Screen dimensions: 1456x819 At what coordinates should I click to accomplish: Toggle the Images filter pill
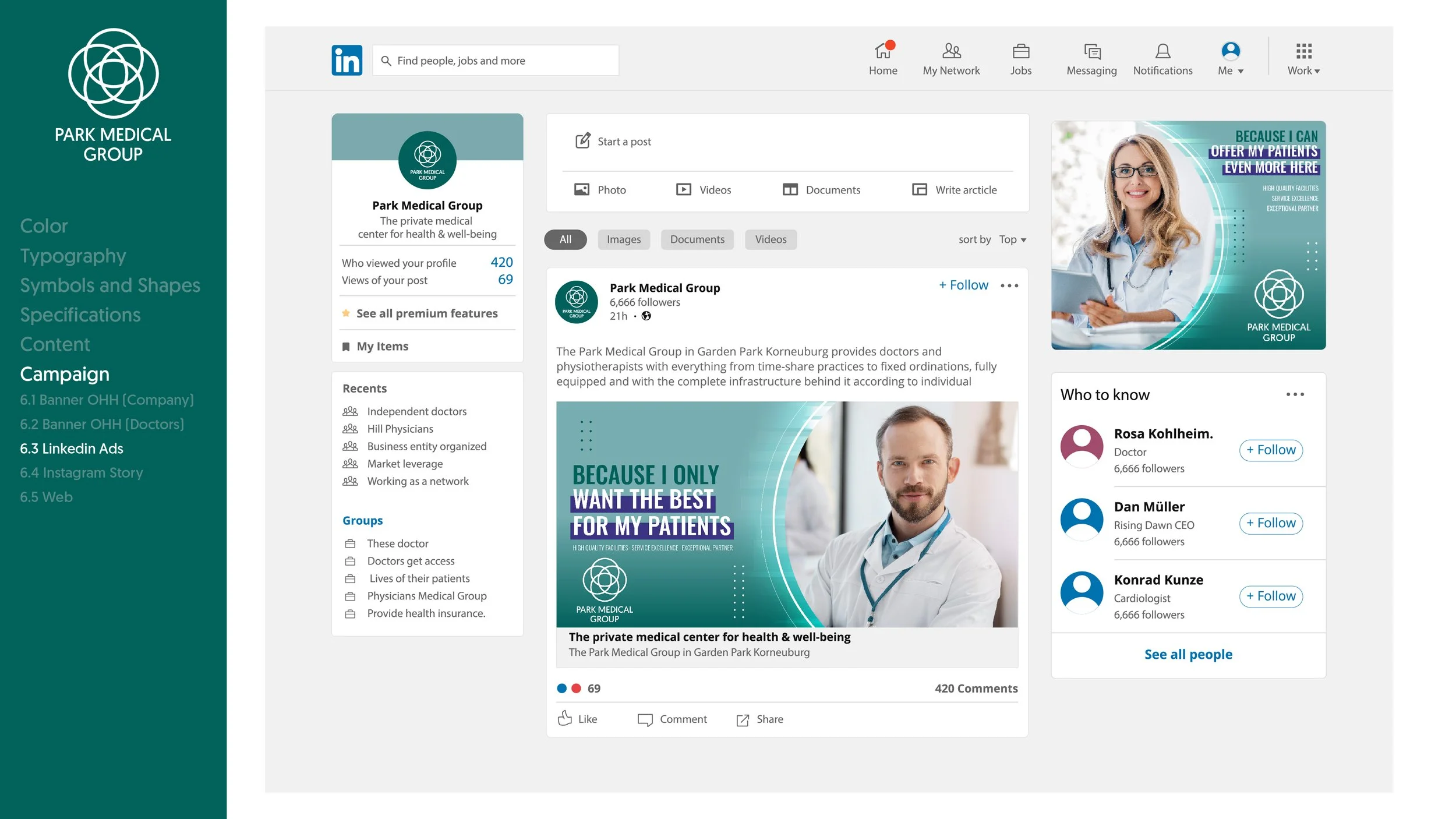click(x=623, y=239)
